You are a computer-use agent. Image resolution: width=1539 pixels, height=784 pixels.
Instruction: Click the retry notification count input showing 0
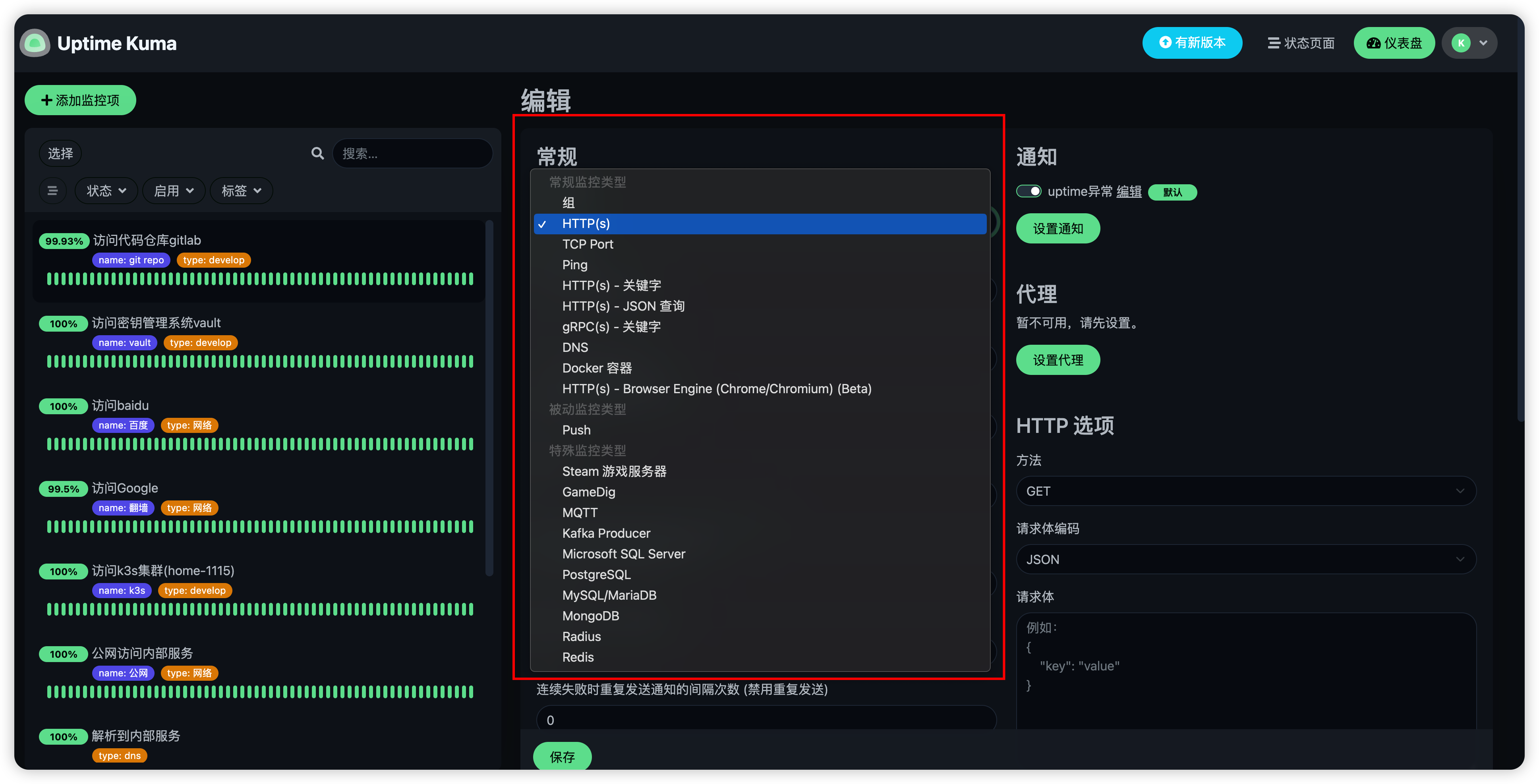[765, 719]
